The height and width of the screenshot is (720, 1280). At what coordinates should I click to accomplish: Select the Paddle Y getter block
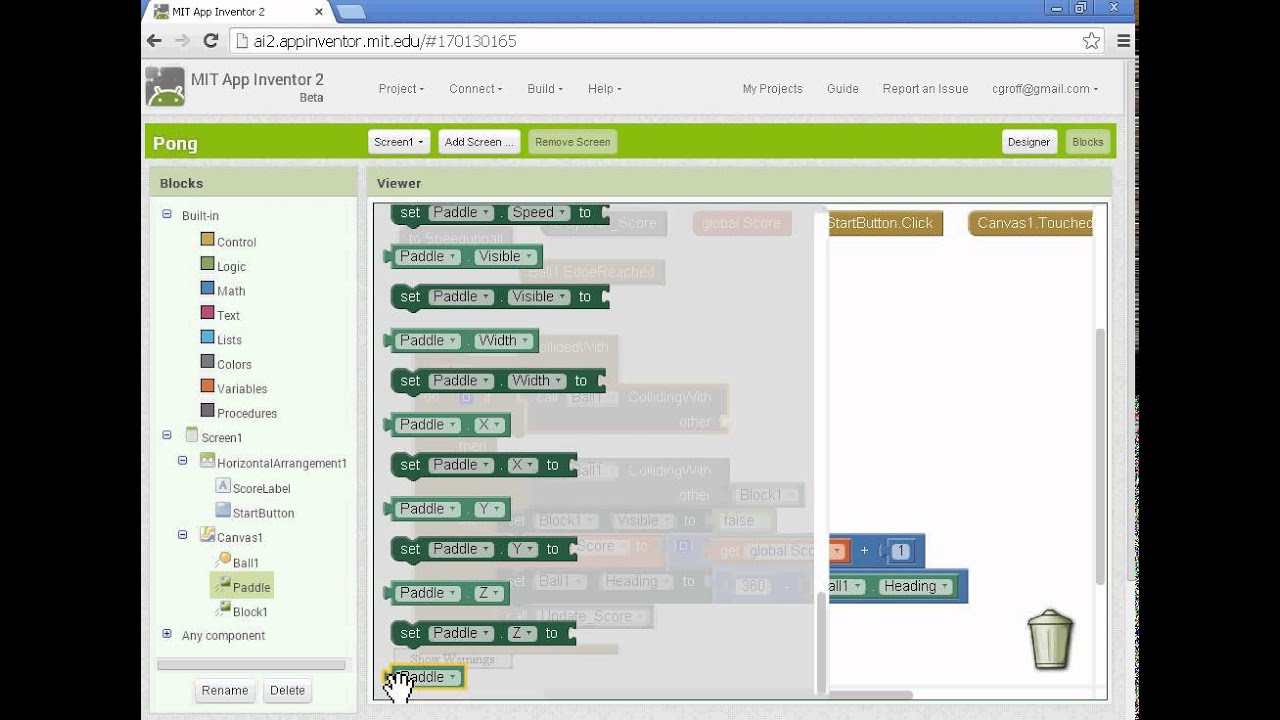447,509
